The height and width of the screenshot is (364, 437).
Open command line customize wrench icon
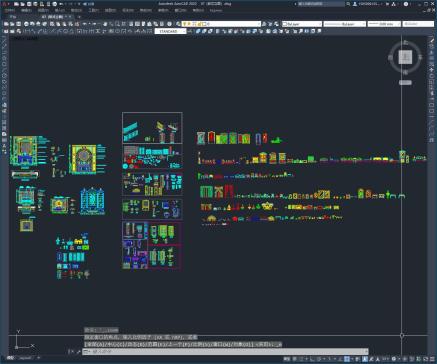pos(78,351)
